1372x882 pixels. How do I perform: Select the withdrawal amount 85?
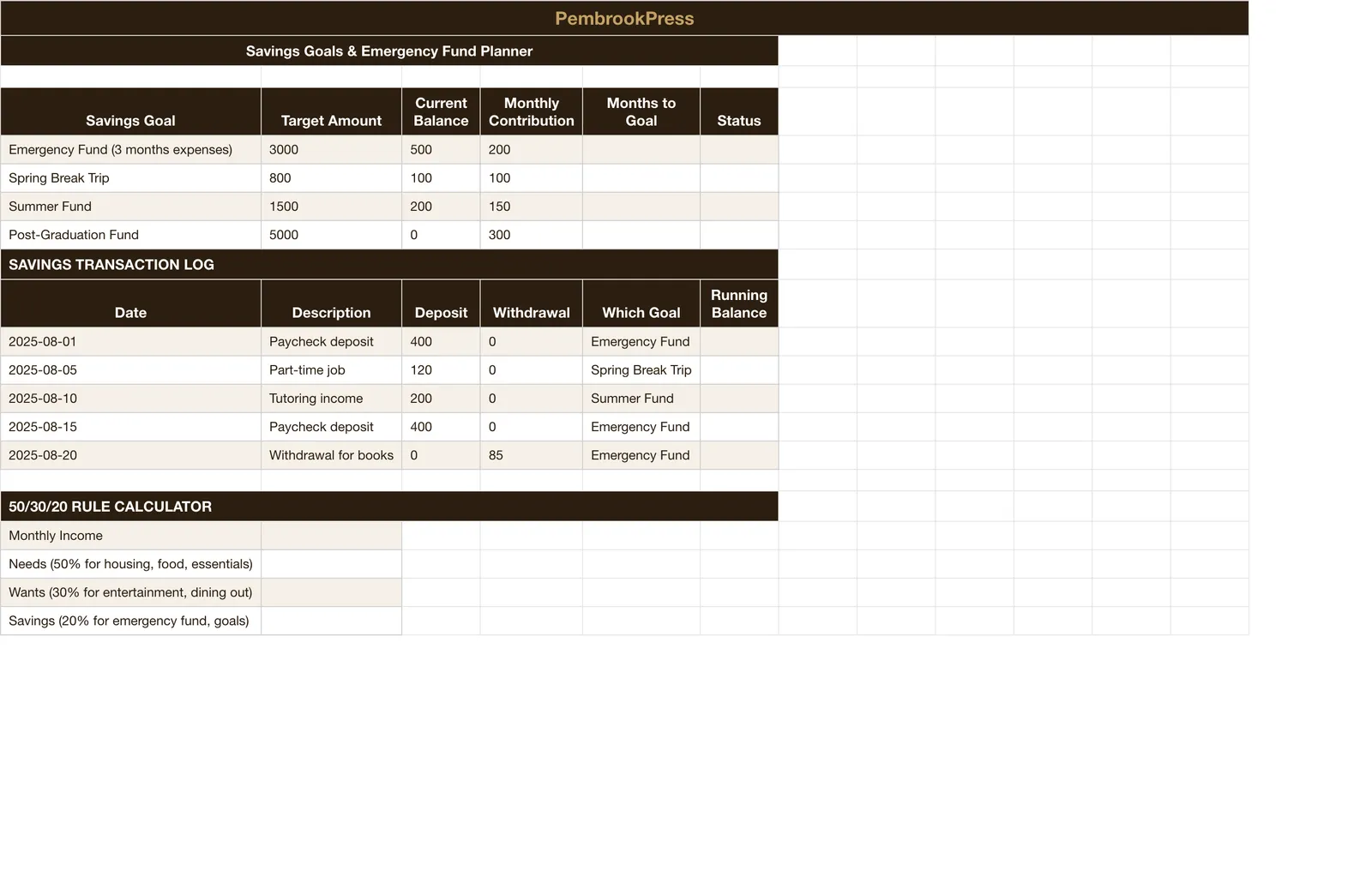coord(531,454)
